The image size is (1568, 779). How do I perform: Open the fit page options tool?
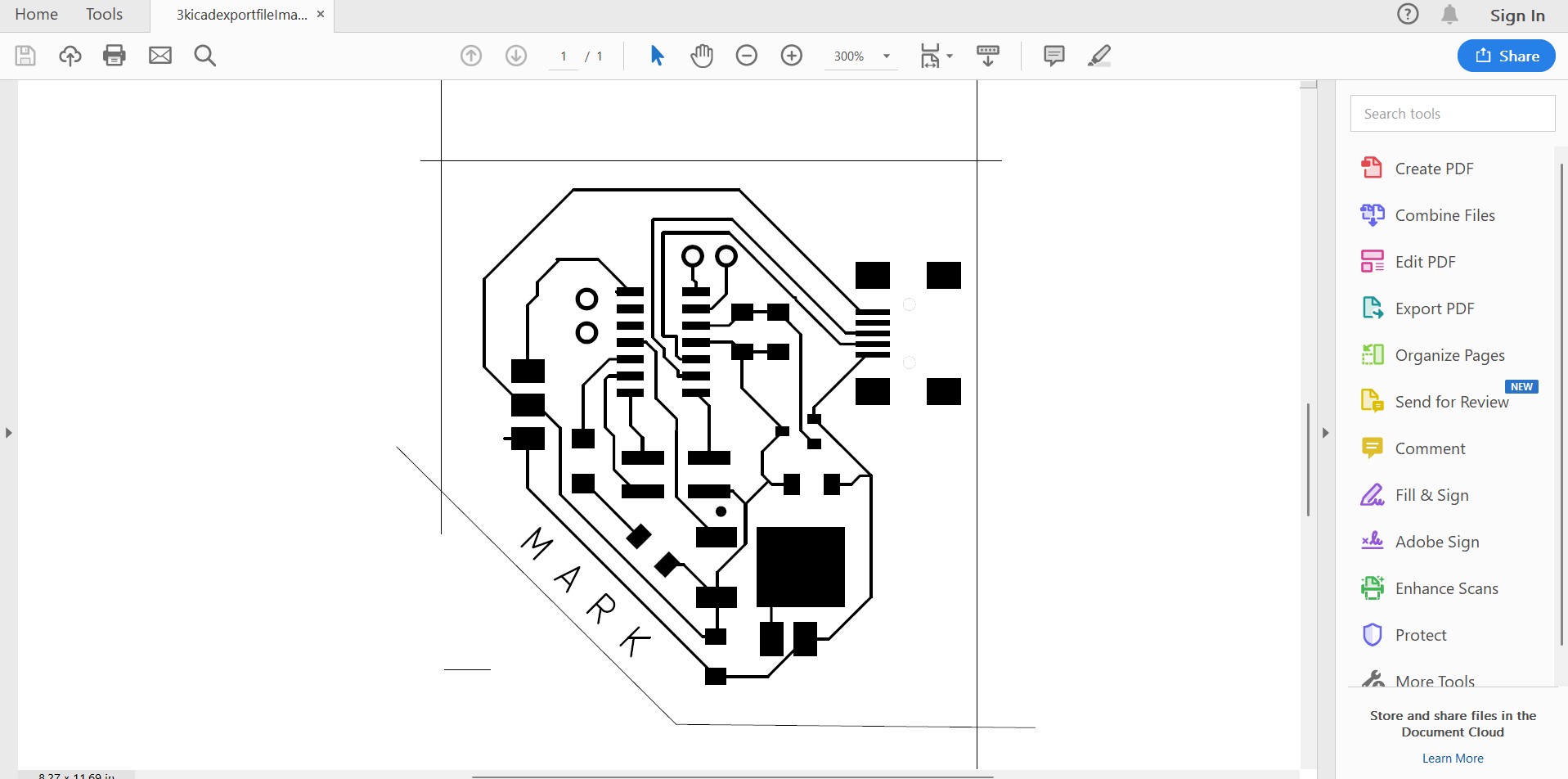[x=930, y=56]
